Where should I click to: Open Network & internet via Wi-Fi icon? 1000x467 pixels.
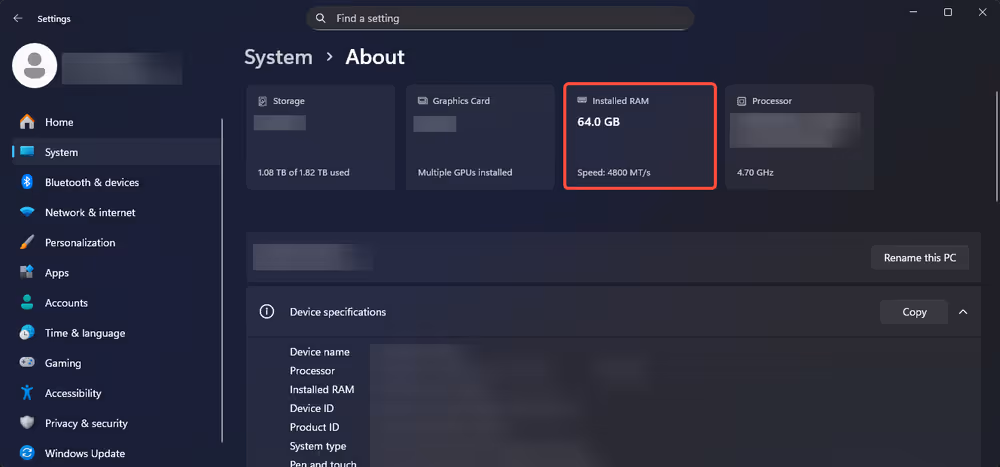click(x=27, y=213)
